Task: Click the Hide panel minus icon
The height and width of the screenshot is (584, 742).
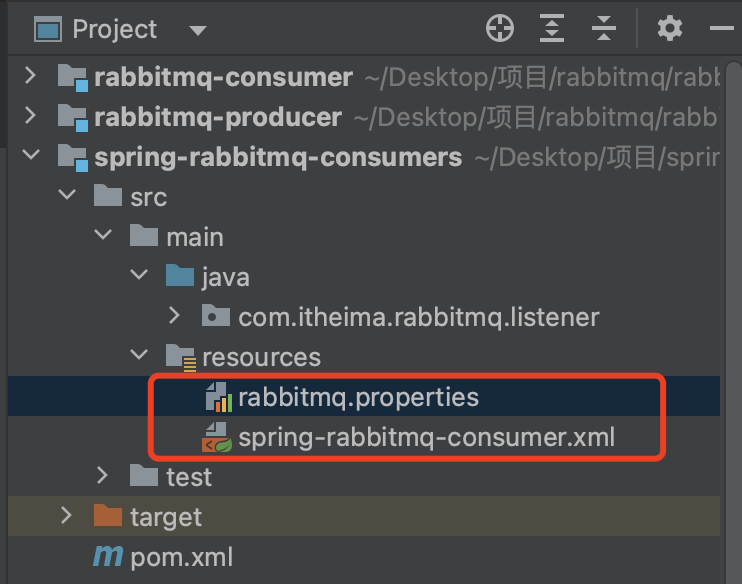Action: [722, 29]
